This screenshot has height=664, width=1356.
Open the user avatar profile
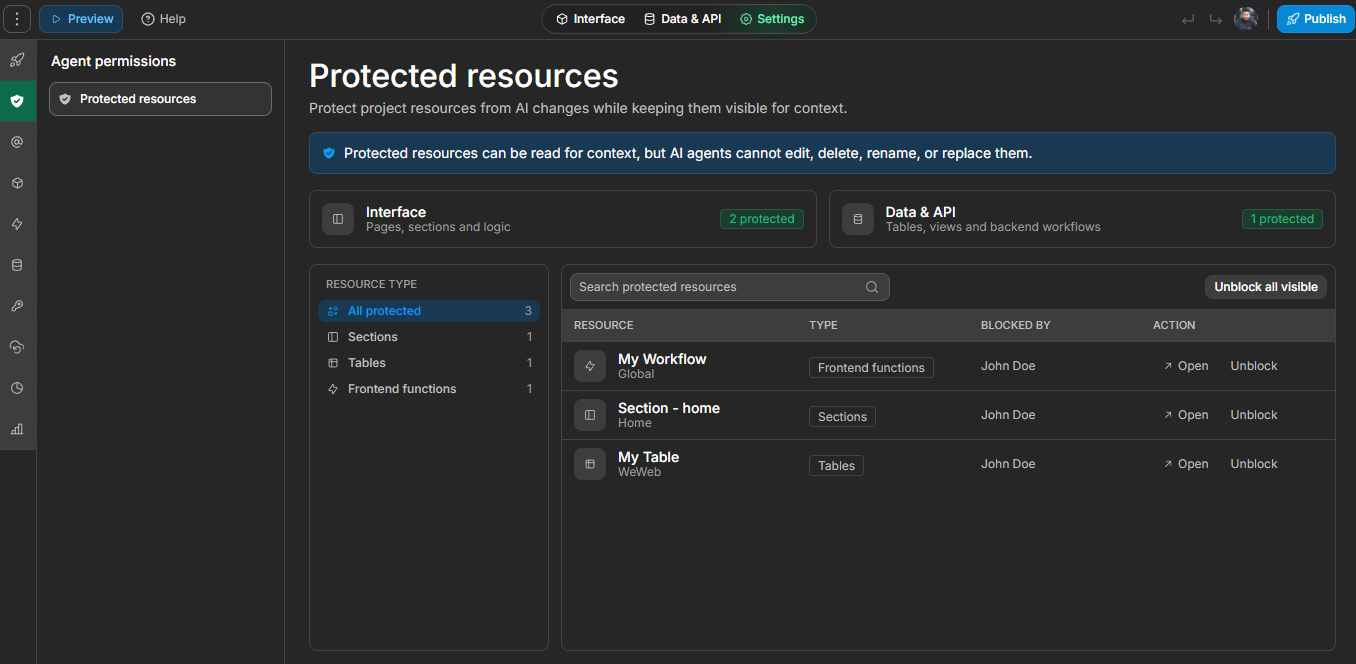[1246, 18]
